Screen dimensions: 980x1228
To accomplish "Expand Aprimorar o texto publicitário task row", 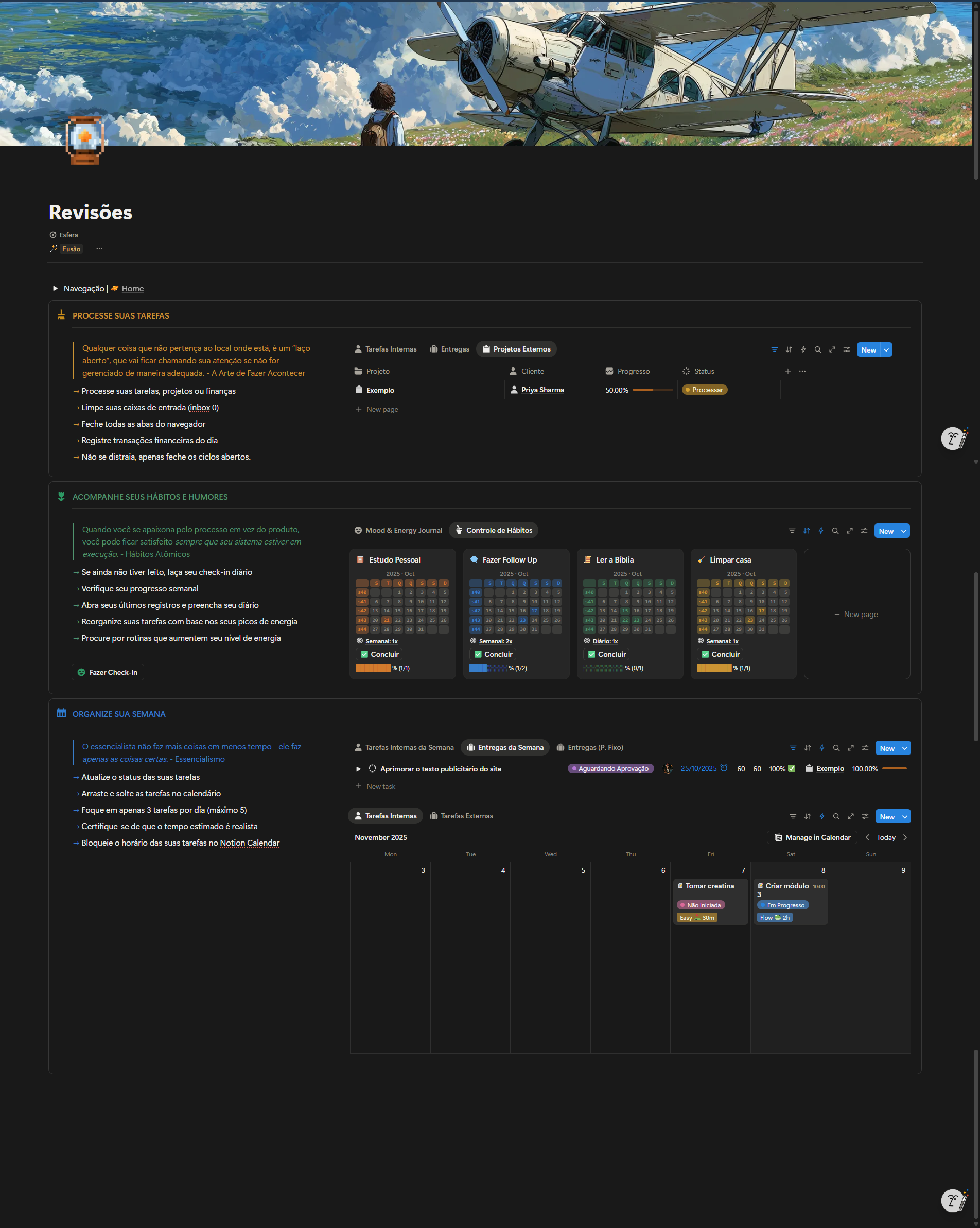I will pyautogui.click(x=358, y=769).
